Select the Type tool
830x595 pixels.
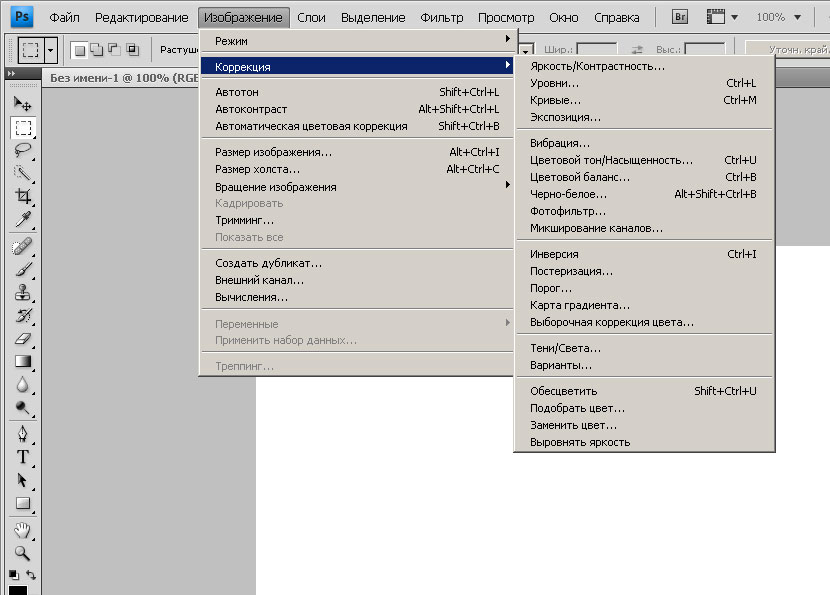point(22,457)
